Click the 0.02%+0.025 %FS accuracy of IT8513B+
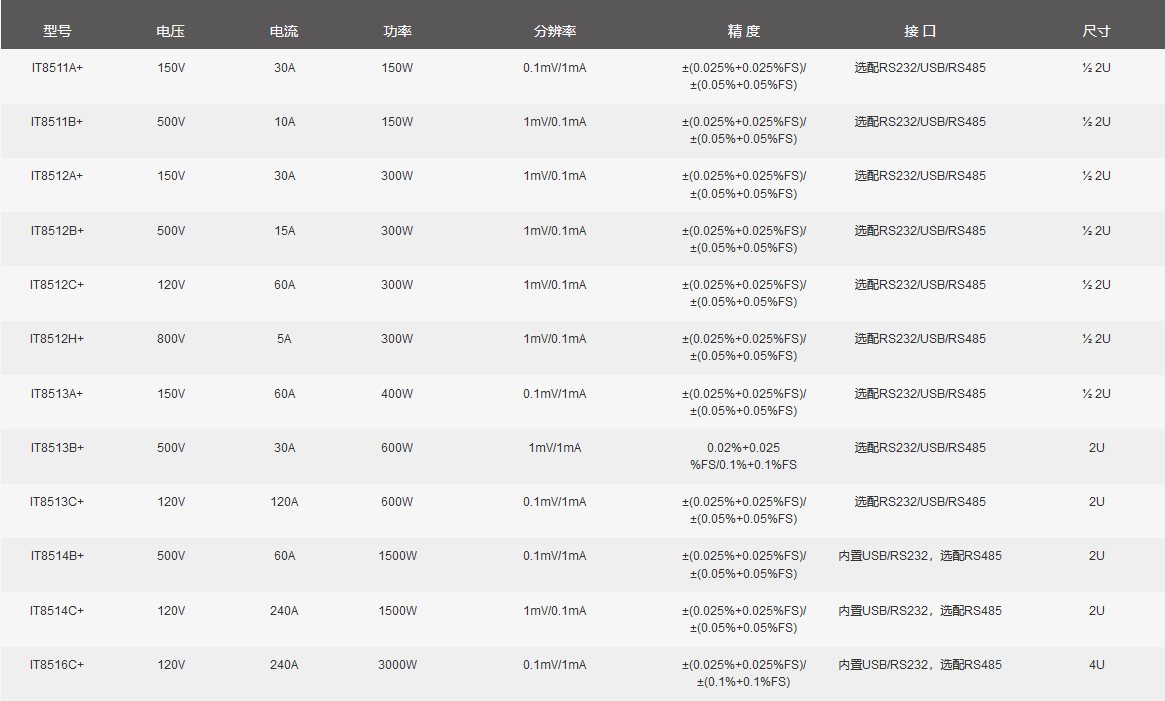Image resolution: width=1165 pixels, height=701 pixels. point(744,456)
